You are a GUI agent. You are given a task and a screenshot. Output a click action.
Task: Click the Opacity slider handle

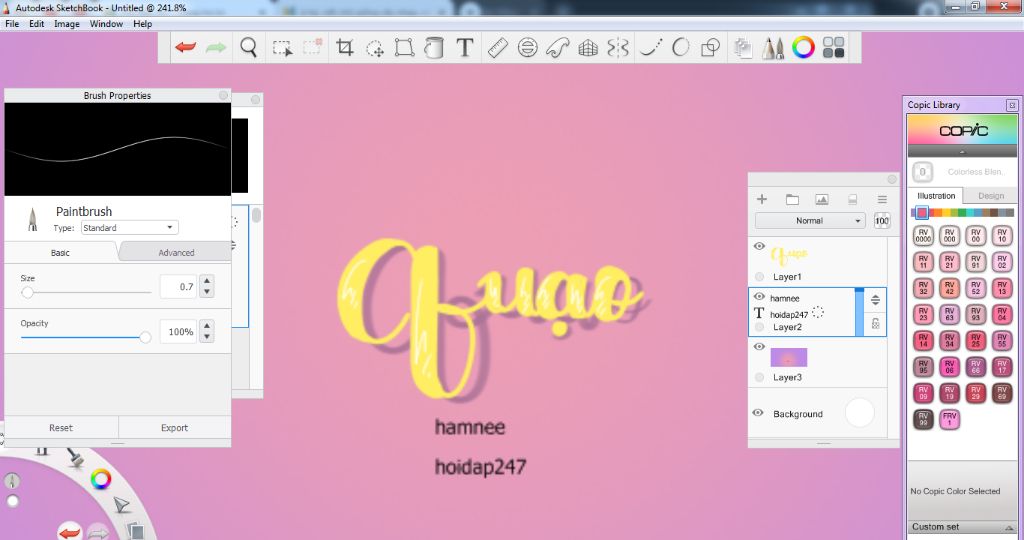click(x=145, y=337)
